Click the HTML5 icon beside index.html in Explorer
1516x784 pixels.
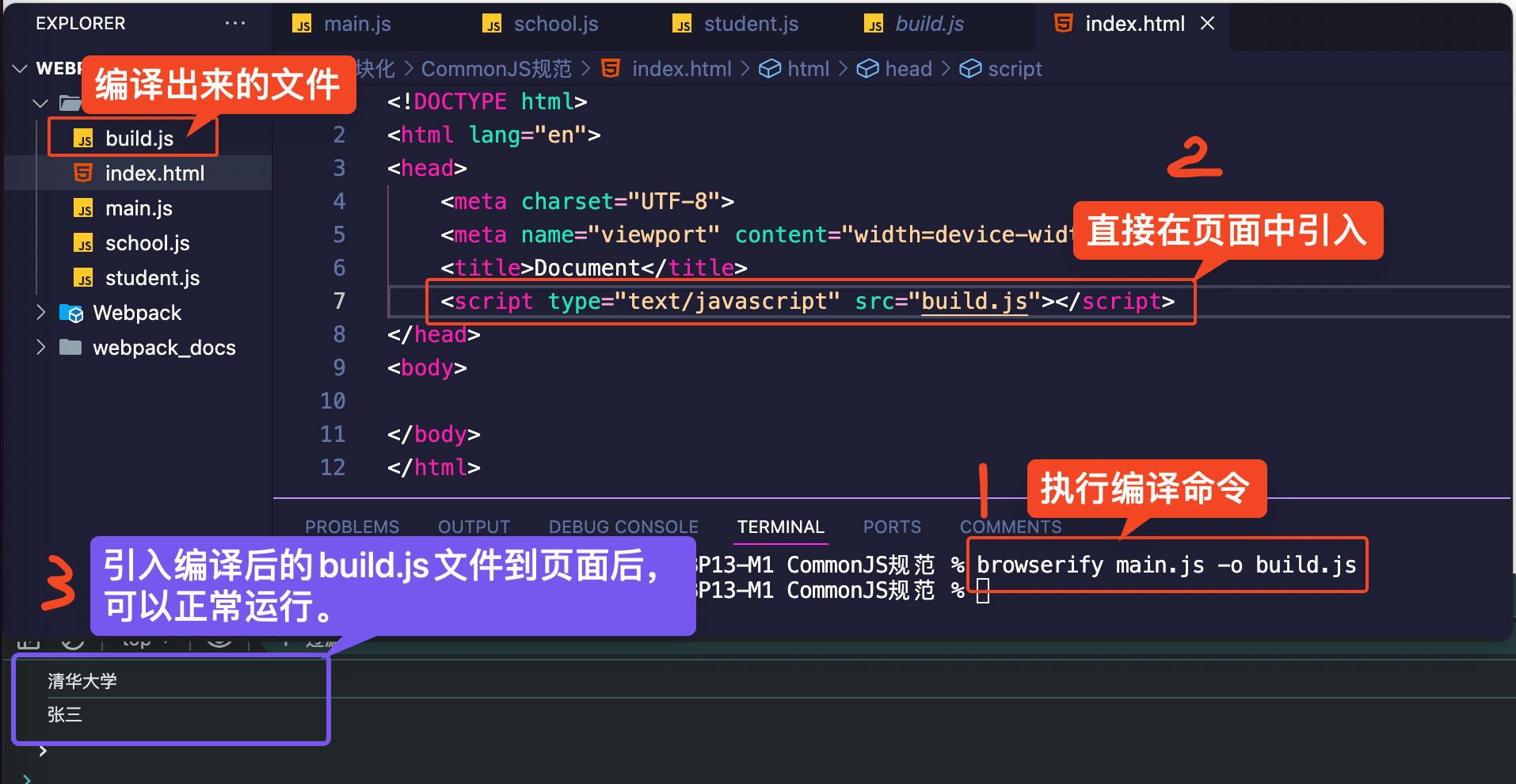tap(83, 173)
